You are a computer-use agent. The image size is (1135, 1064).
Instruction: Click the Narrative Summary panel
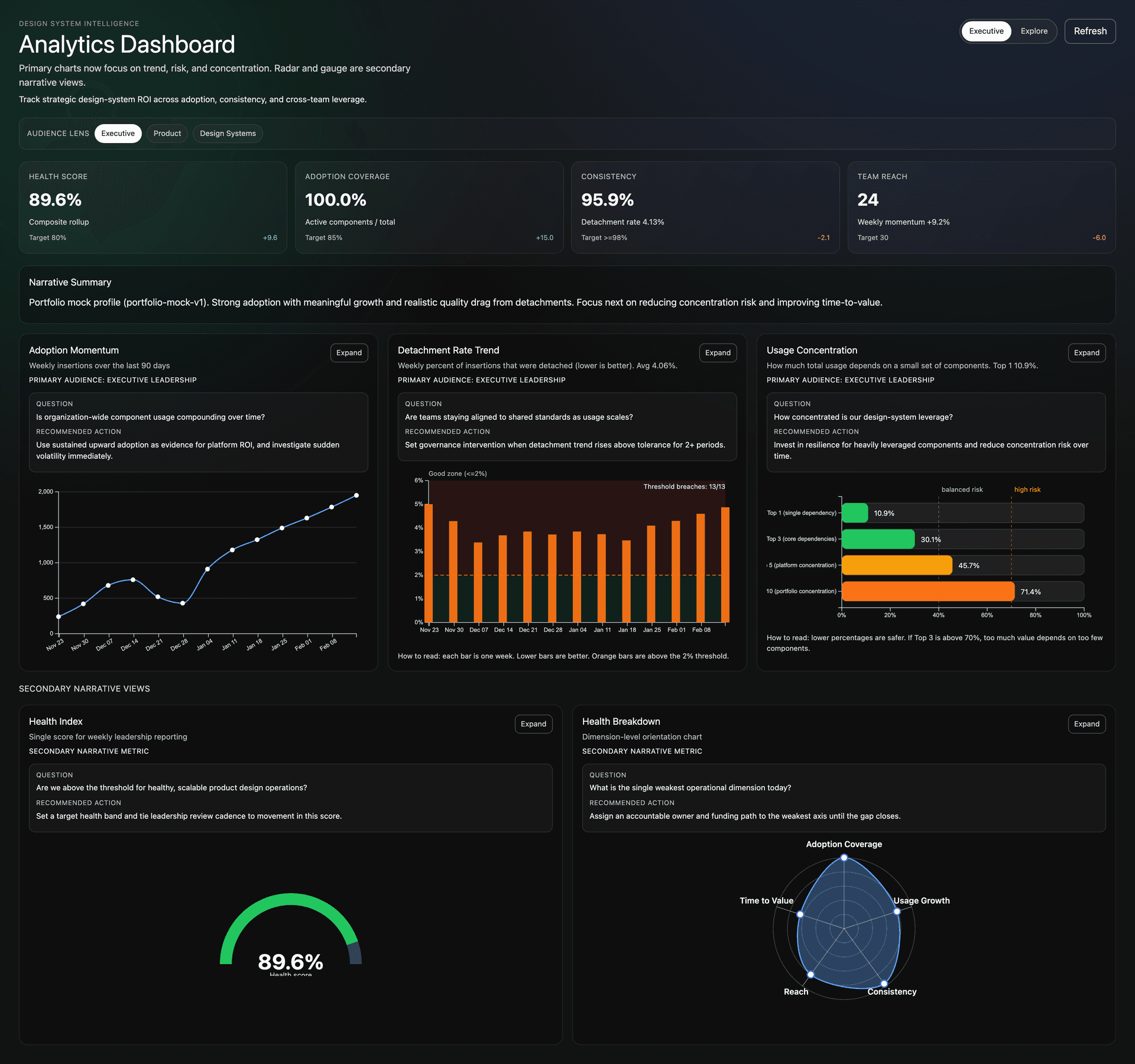567,294
